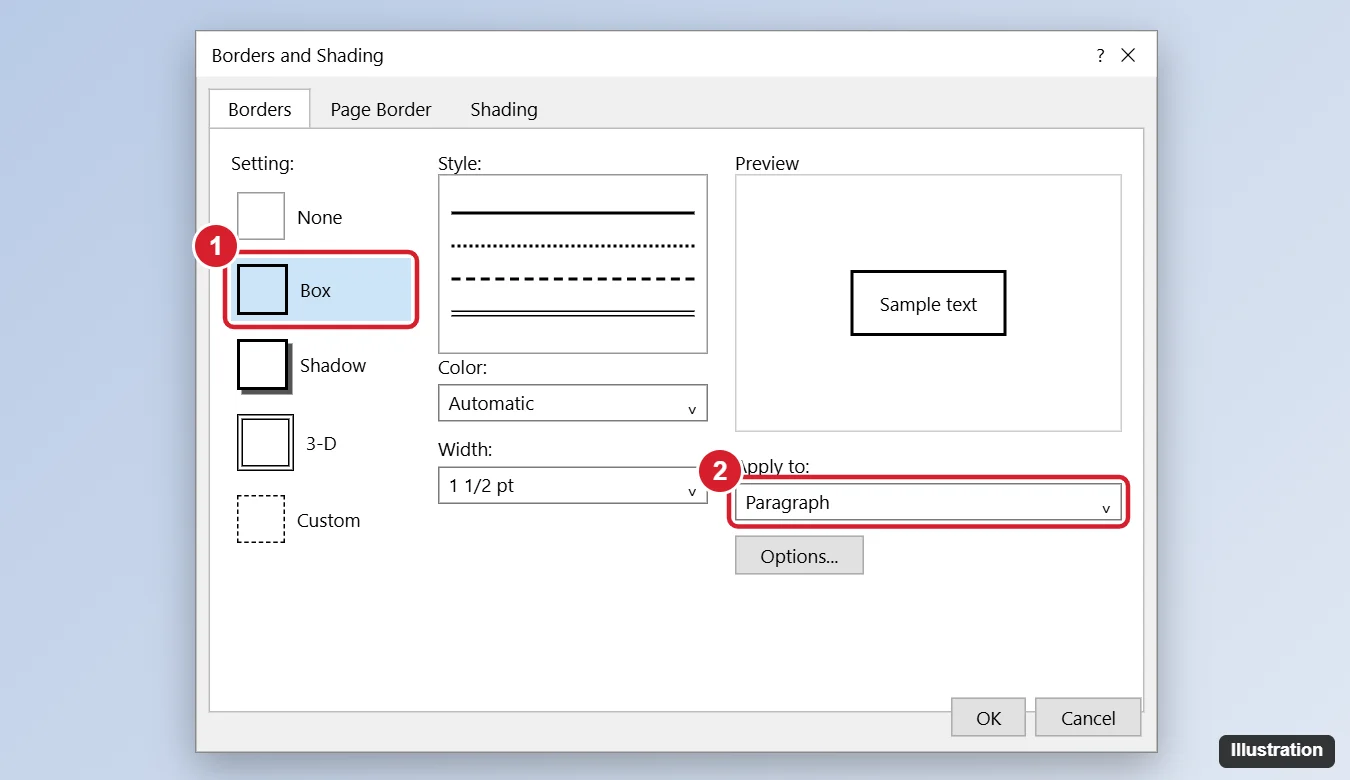Select the solid line style
This screenshot has height=780, width=1350.
point(573,213)
